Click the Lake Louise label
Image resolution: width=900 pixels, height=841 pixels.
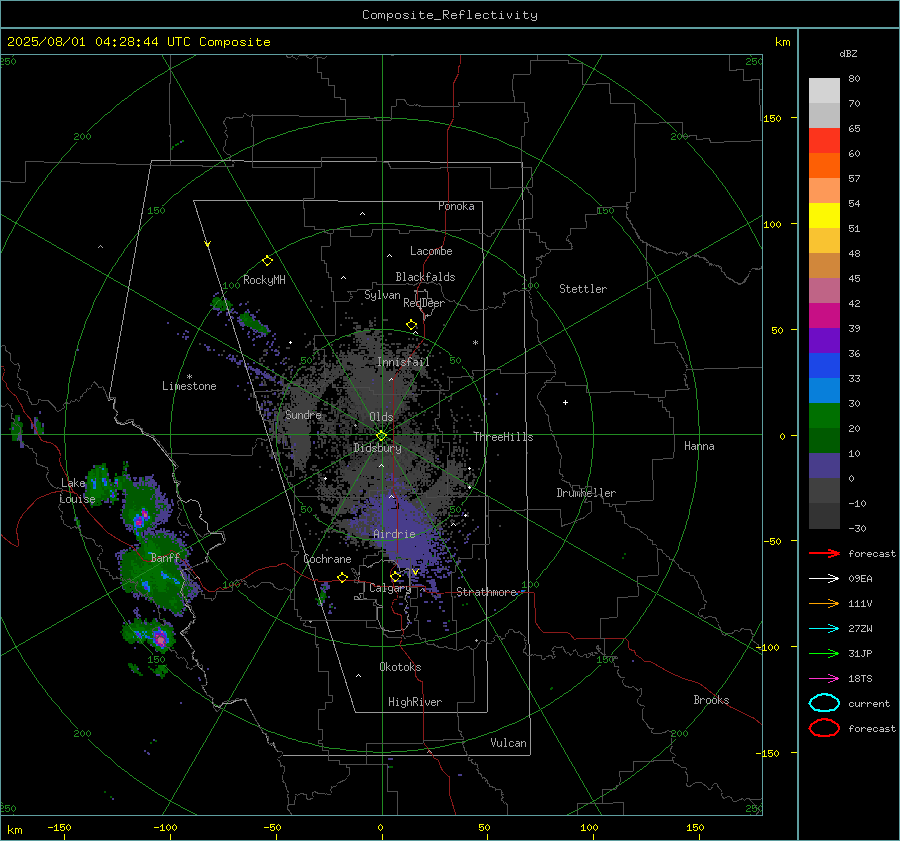[77, 491]
